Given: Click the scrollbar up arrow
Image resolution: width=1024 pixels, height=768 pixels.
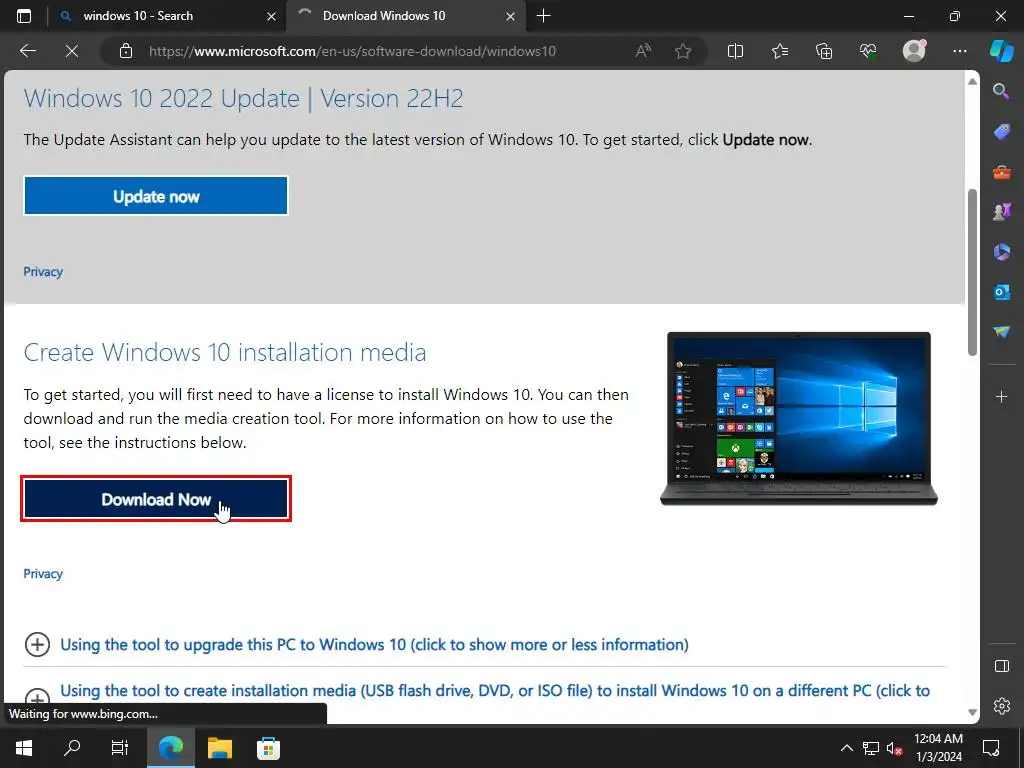Looking at the screenshot, I should [972, 82].
